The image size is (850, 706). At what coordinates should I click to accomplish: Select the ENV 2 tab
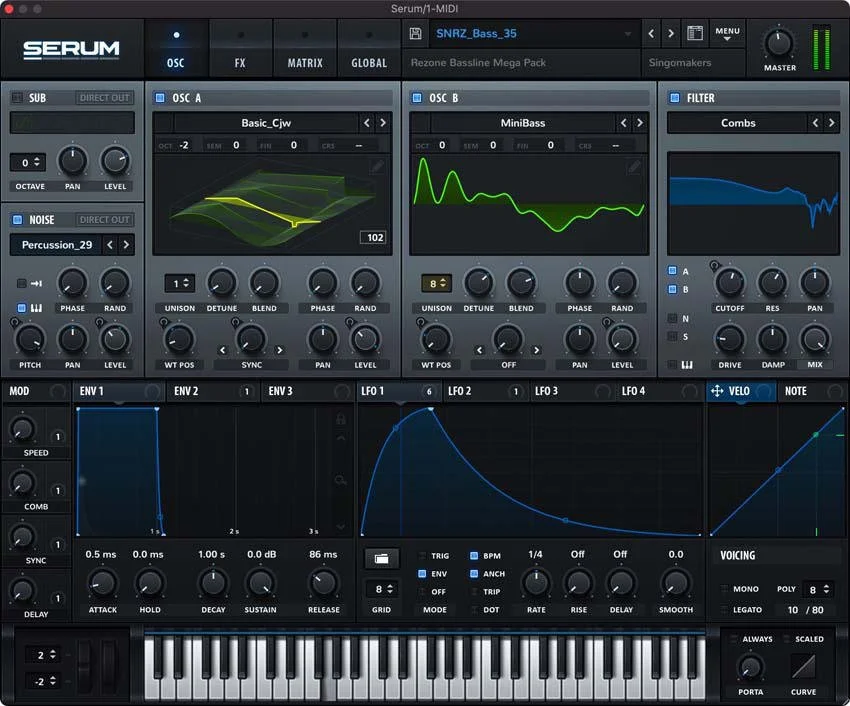pos(213,391)
